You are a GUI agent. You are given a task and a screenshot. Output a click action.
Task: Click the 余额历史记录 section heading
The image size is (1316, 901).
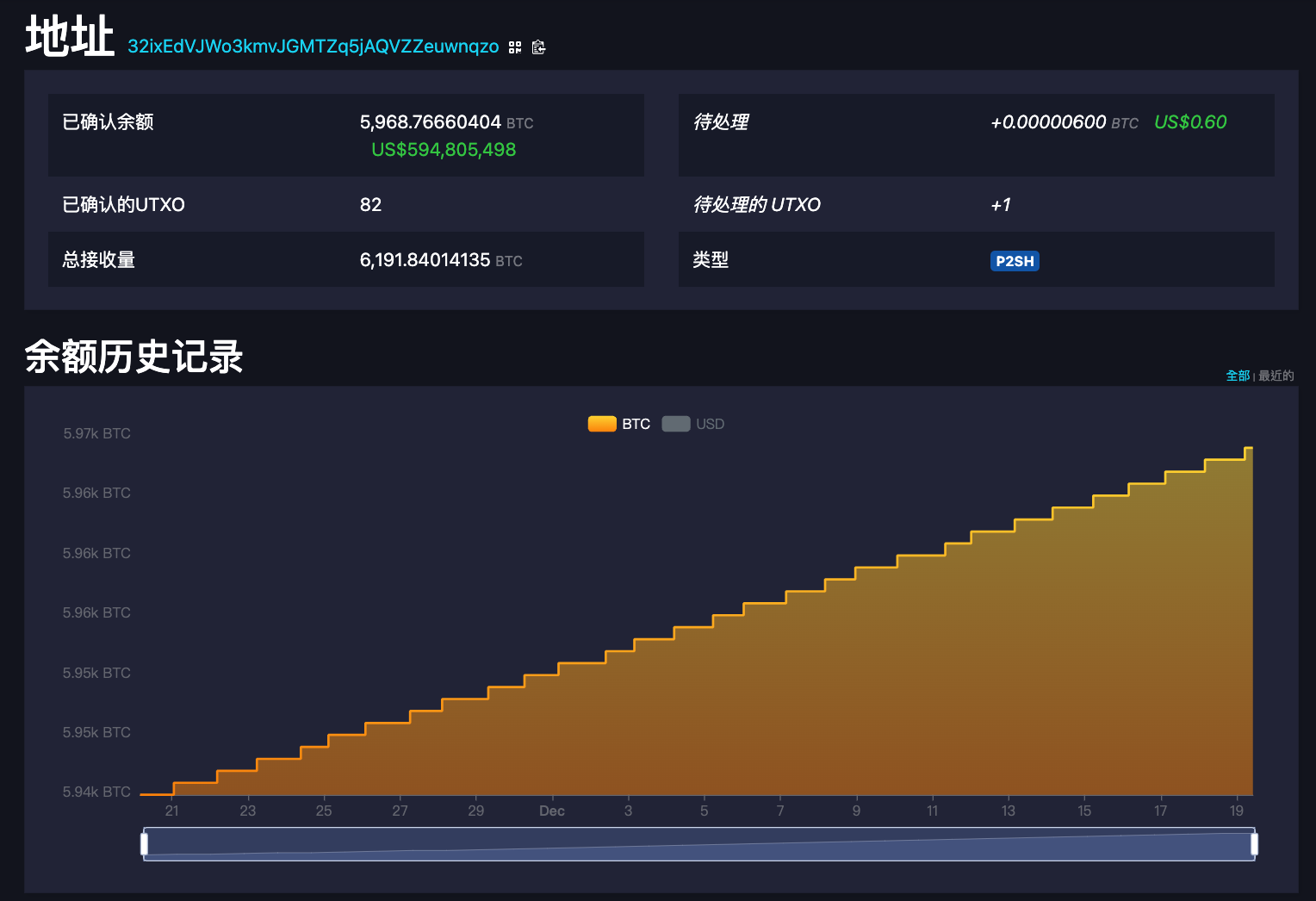[x=134, y=357]
